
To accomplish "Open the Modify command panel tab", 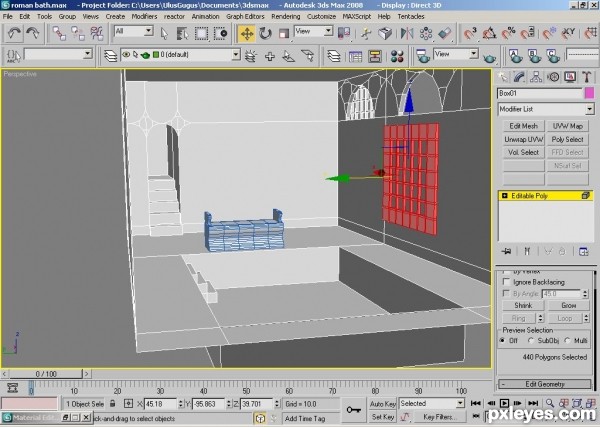I will point(519,77).
